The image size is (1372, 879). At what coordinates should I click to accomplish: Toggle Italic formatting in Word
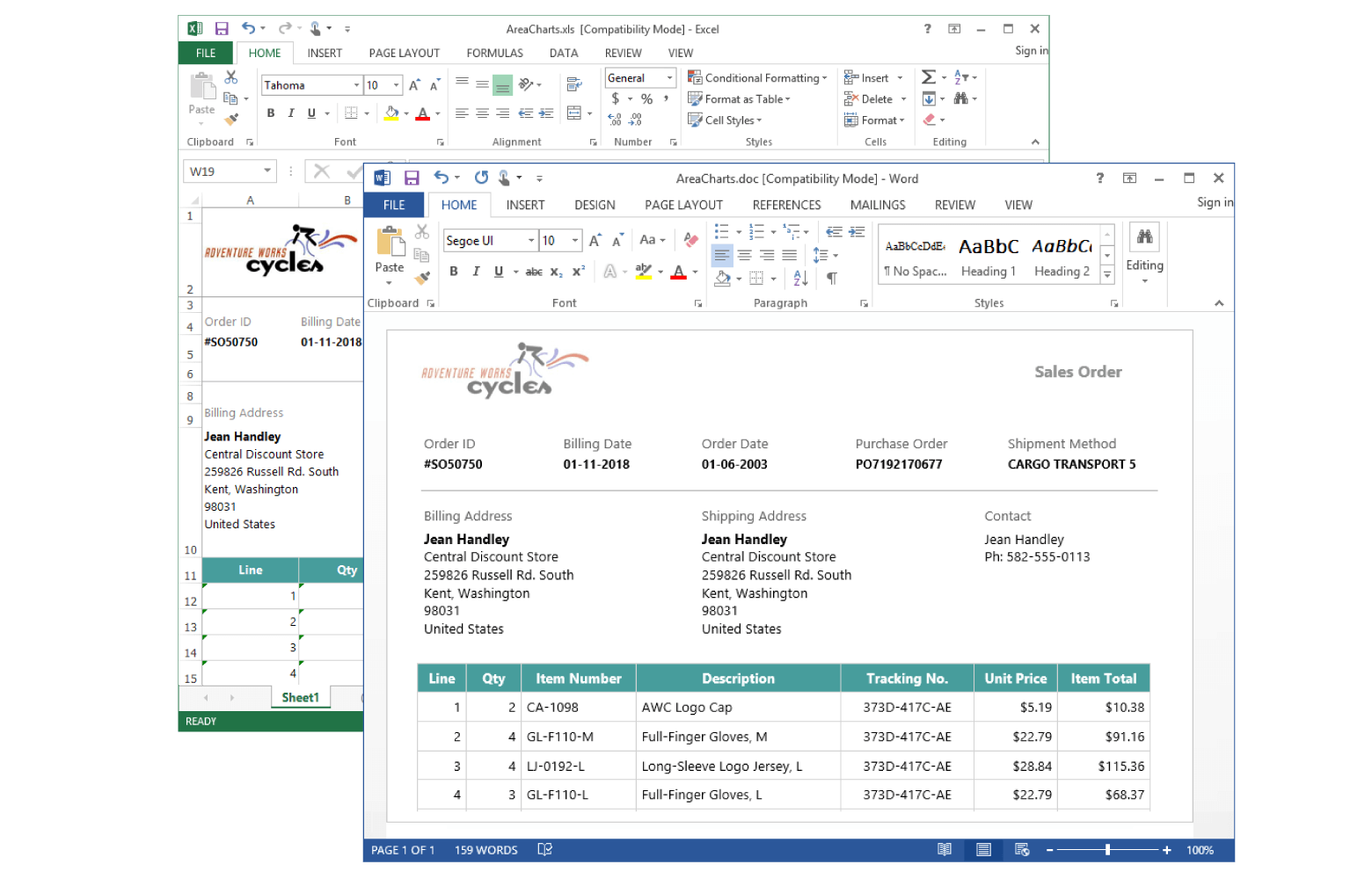pyautogui.click(x=476, y=272)
